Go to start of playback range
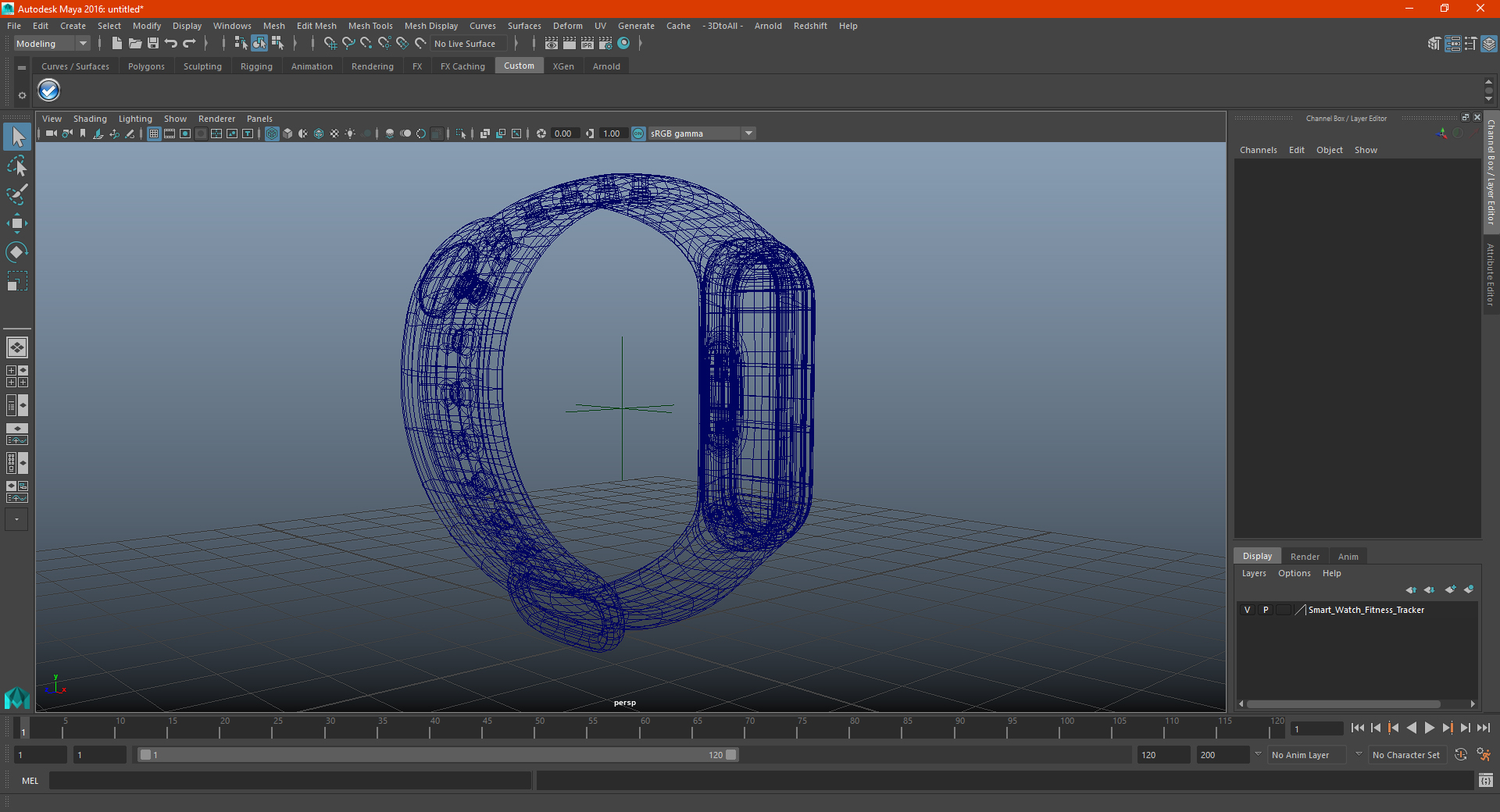Image resolution: width=1500 pixels, height=812 pixels. (x=1358, y=728)
